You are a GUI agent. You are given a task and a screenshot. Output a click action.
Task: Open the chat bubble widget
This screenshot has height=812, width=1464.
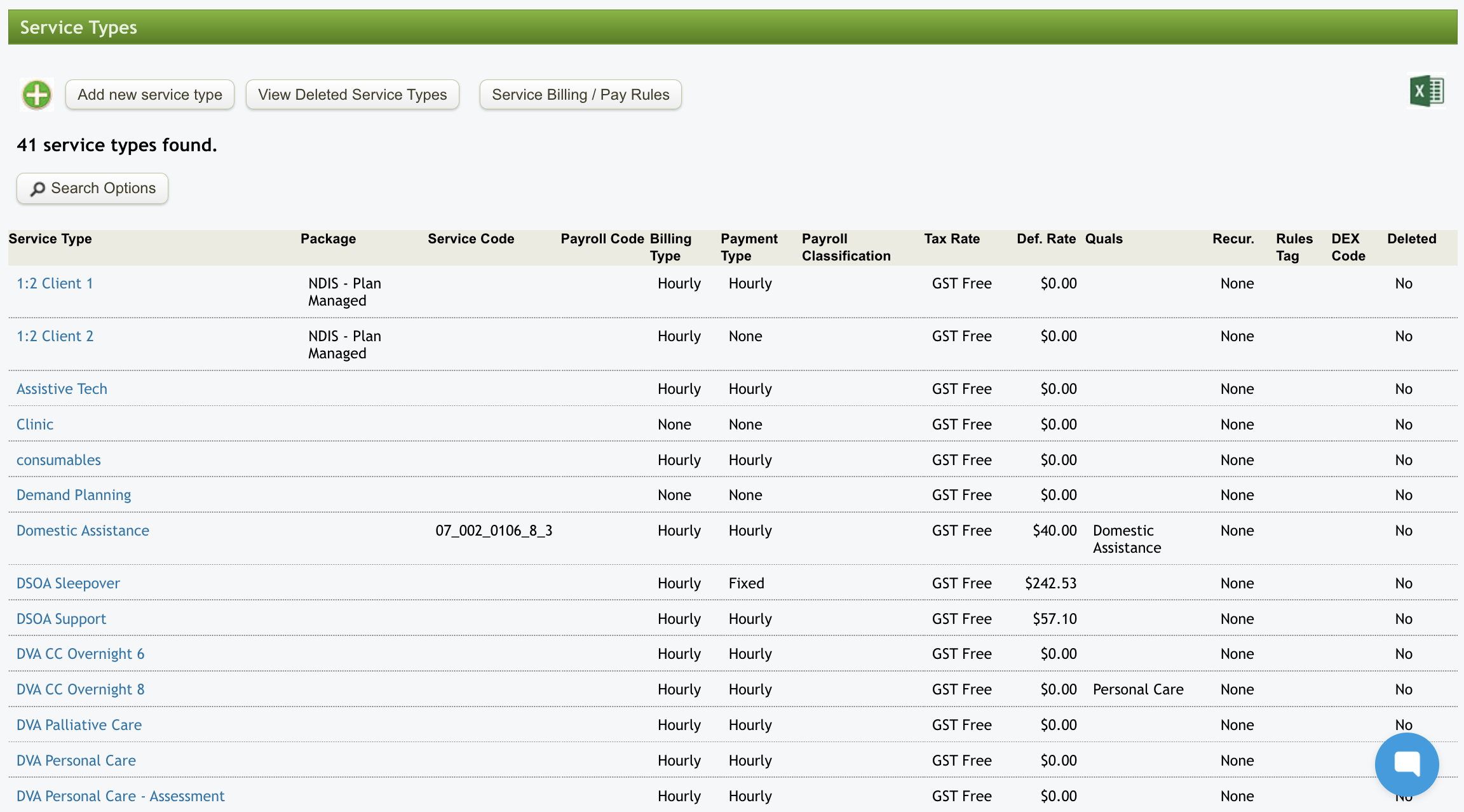click(x=1406, y=764)
